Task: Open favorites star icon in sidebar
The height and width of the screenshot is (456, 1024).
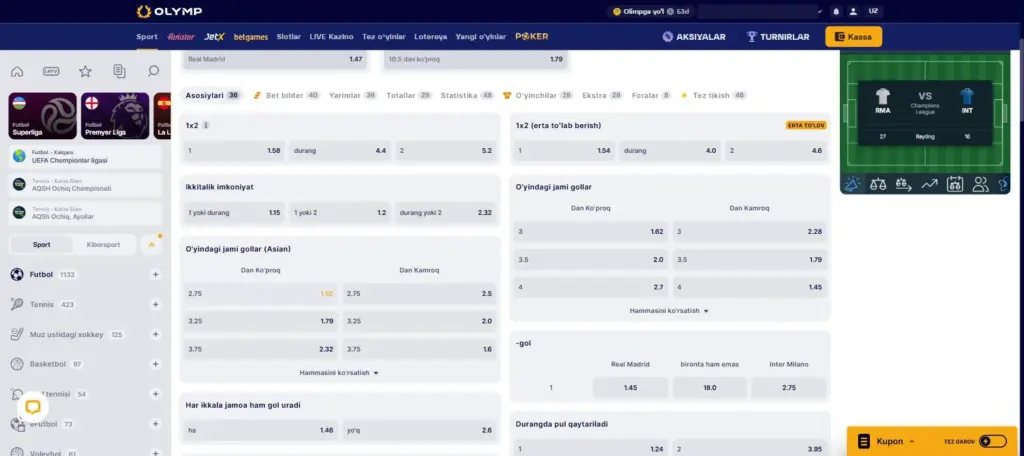Action: coord(85,71)
